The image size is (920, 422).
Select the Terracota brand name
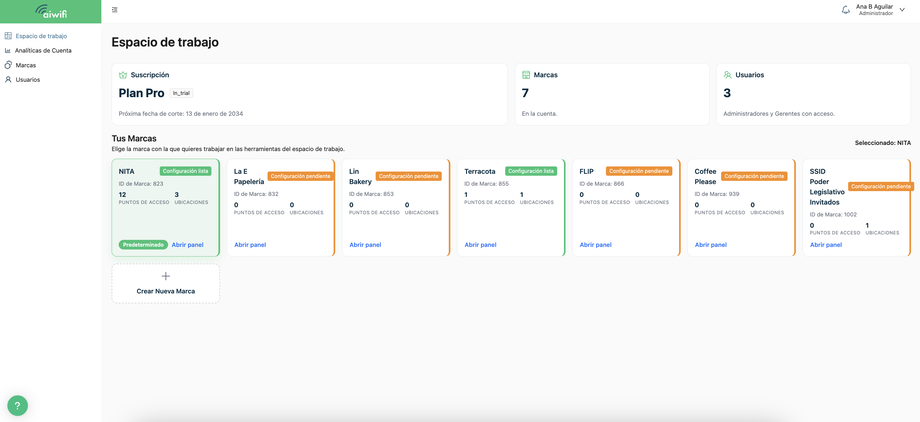[479, 171]
